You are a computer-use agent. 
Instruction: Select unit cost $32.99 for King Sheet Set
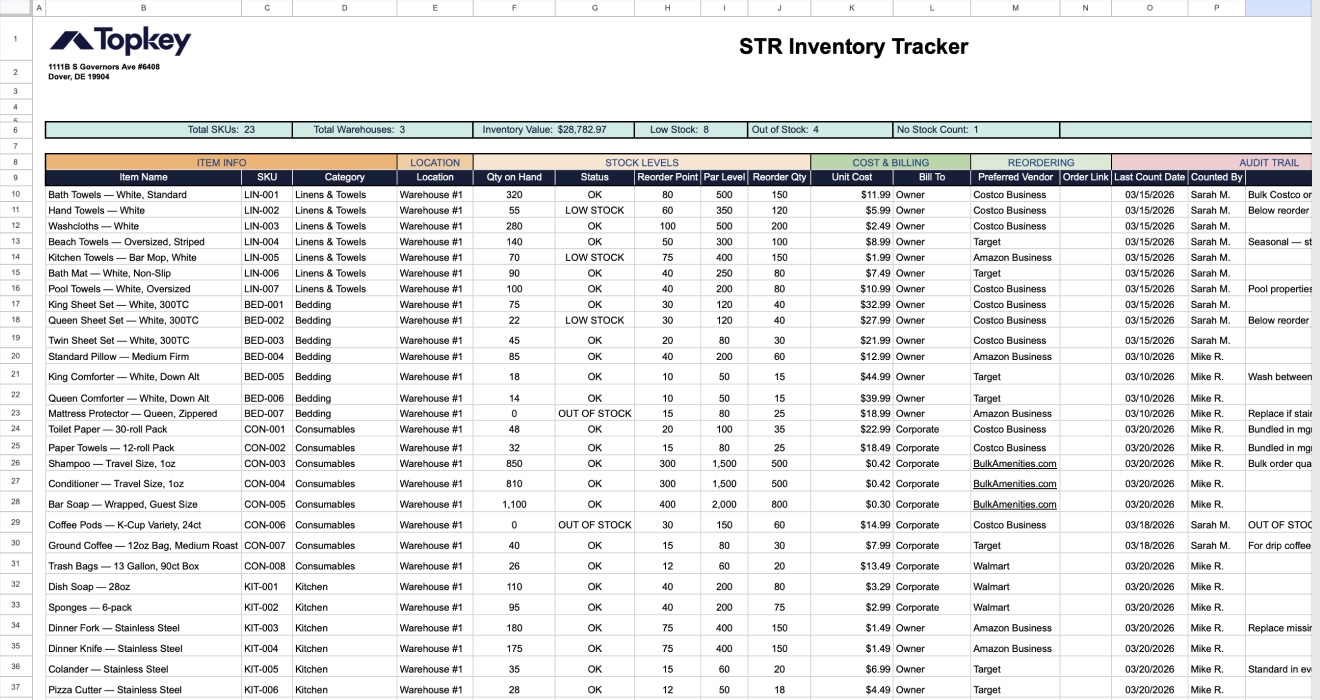[852, 304]
